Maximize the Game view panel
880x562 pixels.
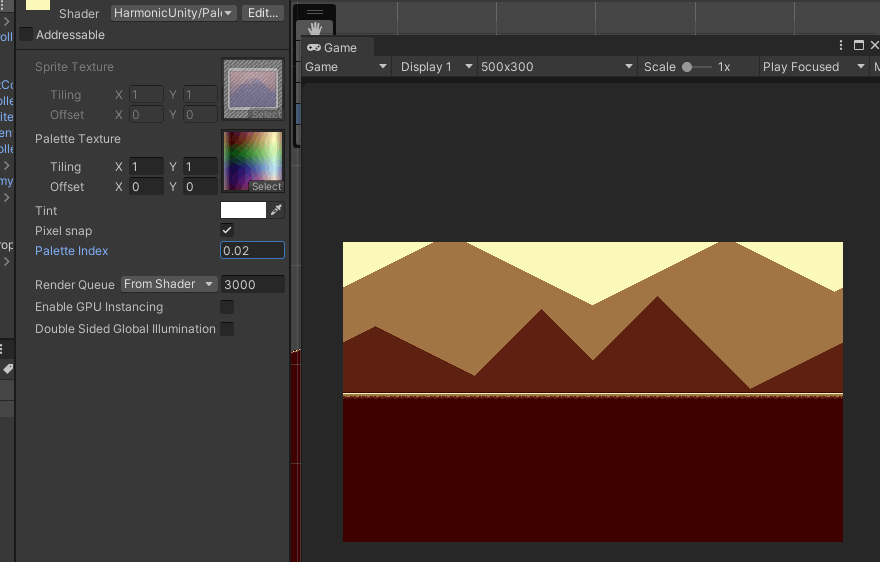(858, 46)
